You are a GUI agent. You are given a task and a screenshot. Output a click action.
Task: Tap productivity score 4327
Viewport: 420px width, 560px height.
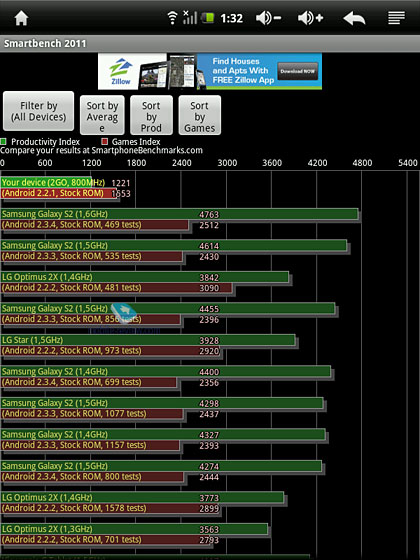209,435
